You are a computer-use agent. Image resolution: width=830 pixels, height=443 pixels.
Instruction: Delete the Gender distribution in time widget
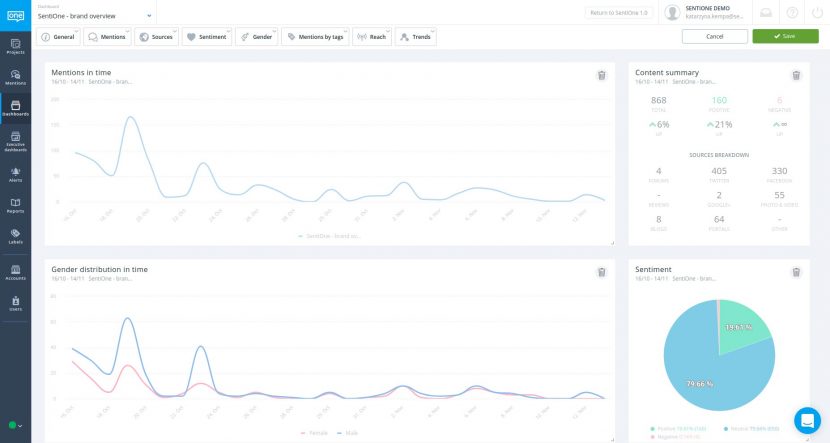tap(601, 272)
